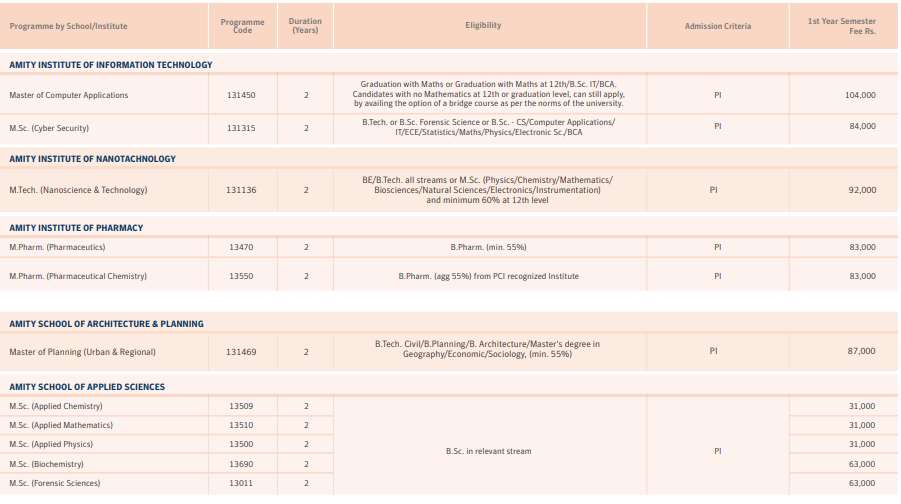Select the 'Programme by School/Institute' column header

68,26
